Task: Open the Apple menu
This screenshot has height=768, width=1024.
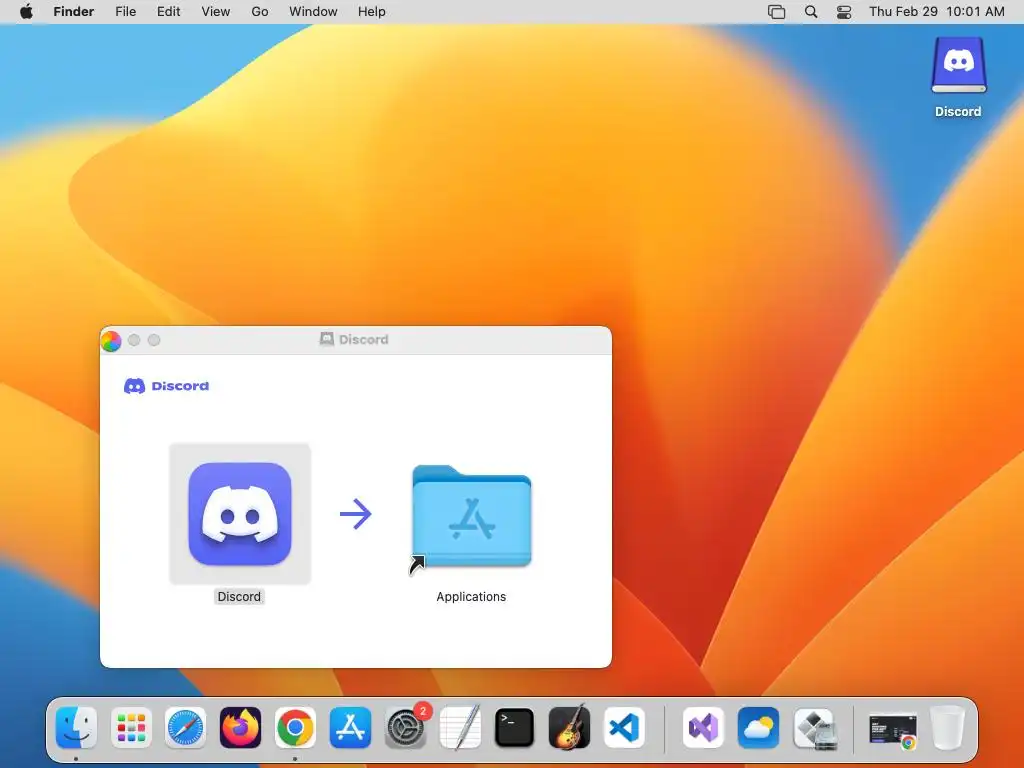Action: point(26,12)
